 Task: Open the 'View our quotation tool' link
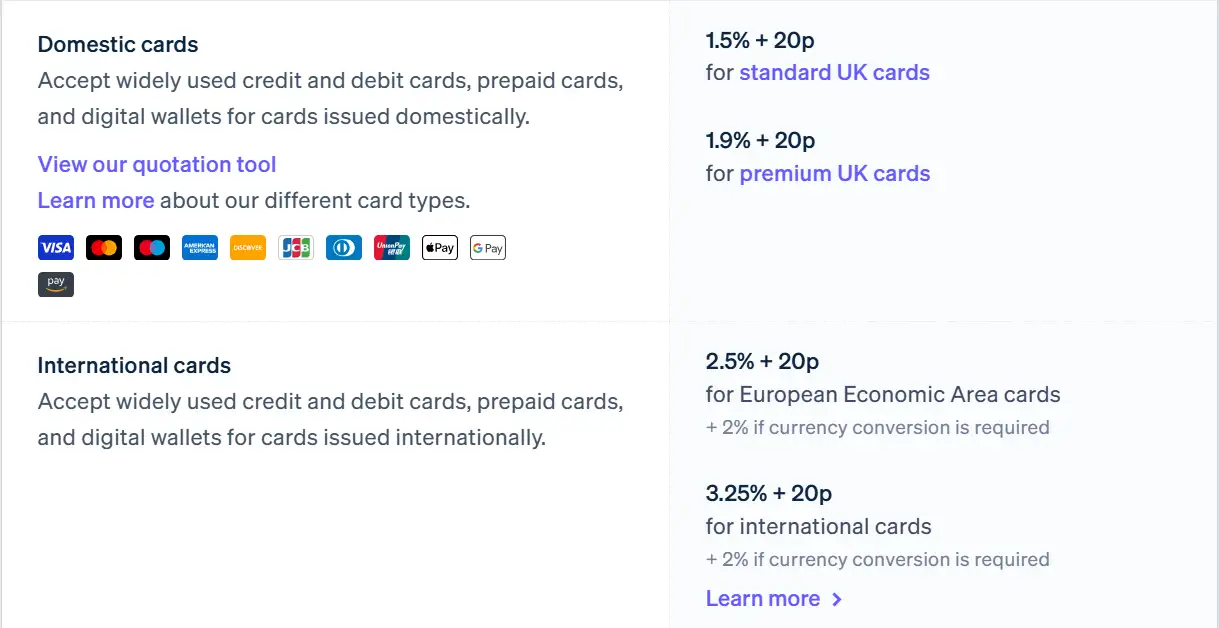click(157, 165)
